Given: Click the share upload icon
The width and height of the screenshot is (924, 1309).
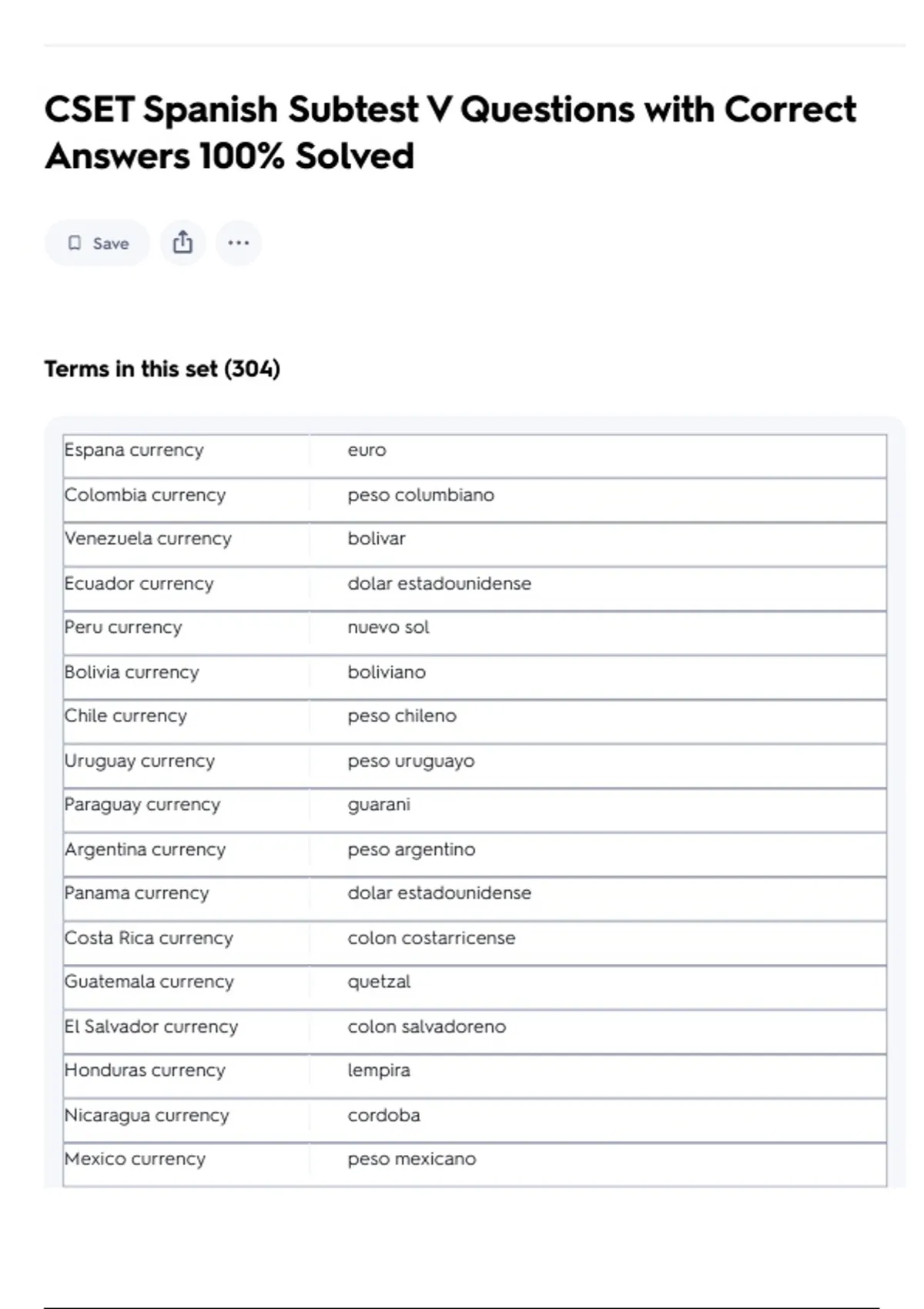Looking at the screenshot, I should click(x=182, y=243).
